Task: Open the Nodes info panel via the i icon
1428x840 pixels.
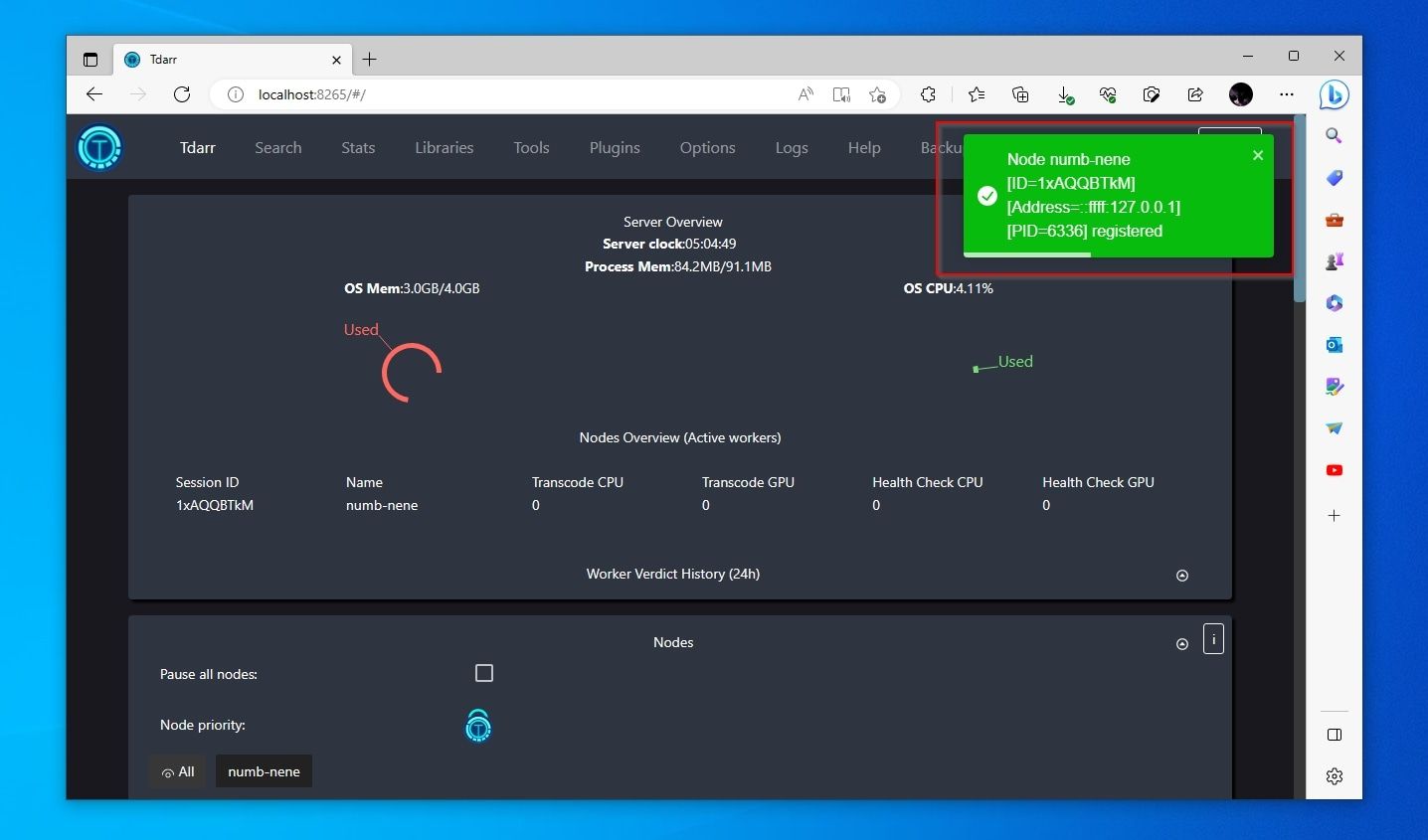Action: (1213, 639)
